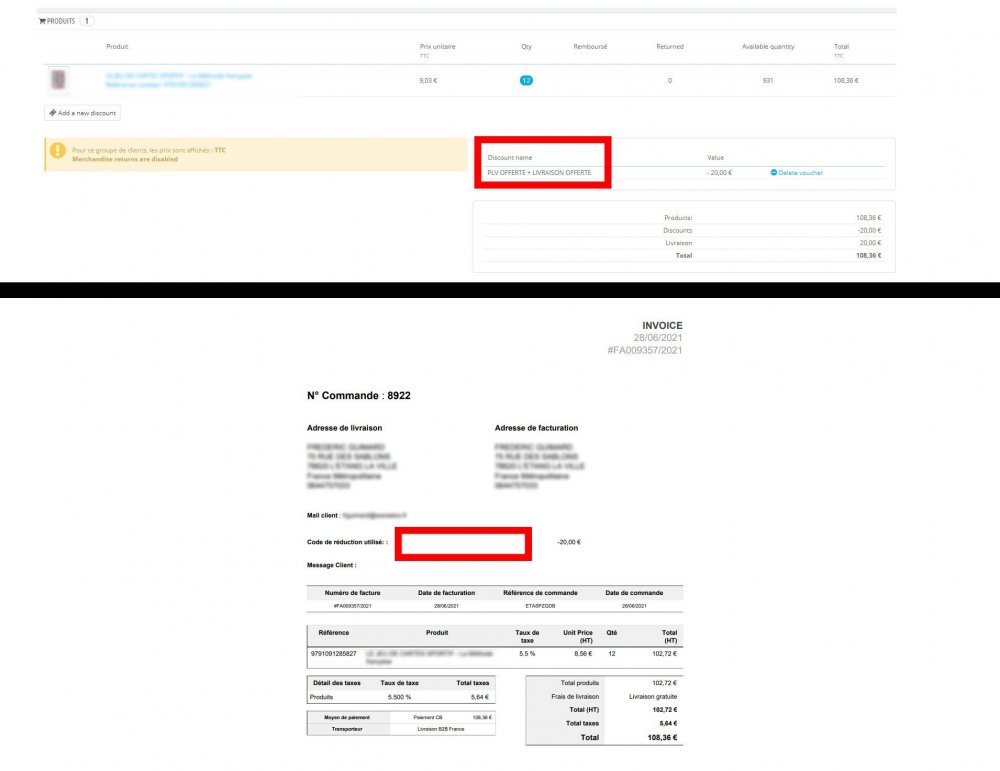Click available quantity value 931
1000x771 pixels.
[x=768, y=80]
